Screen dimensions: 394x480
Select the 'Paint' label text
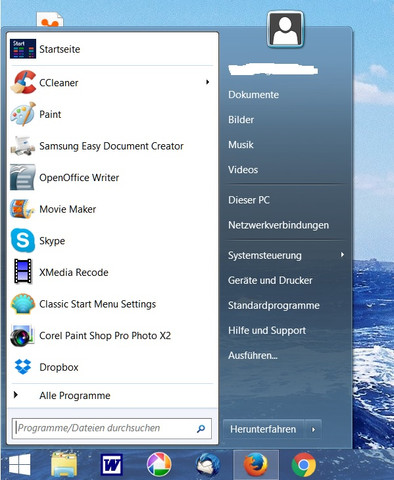pos(50,114)
